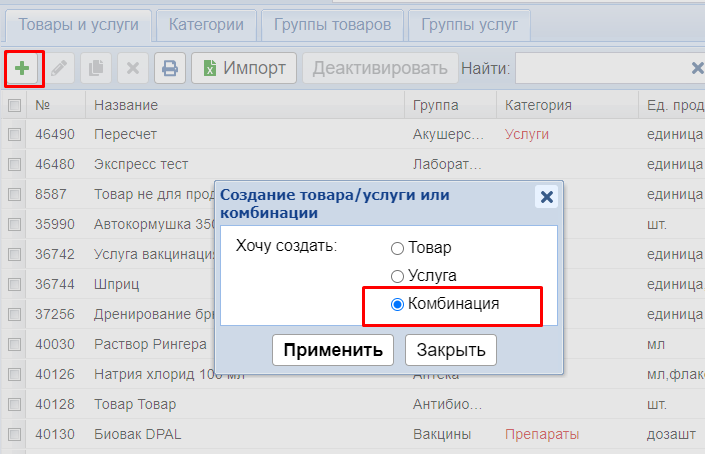The image size is (705, 454).
Task: Select the Услуга radio option
Action: [398, 276]
